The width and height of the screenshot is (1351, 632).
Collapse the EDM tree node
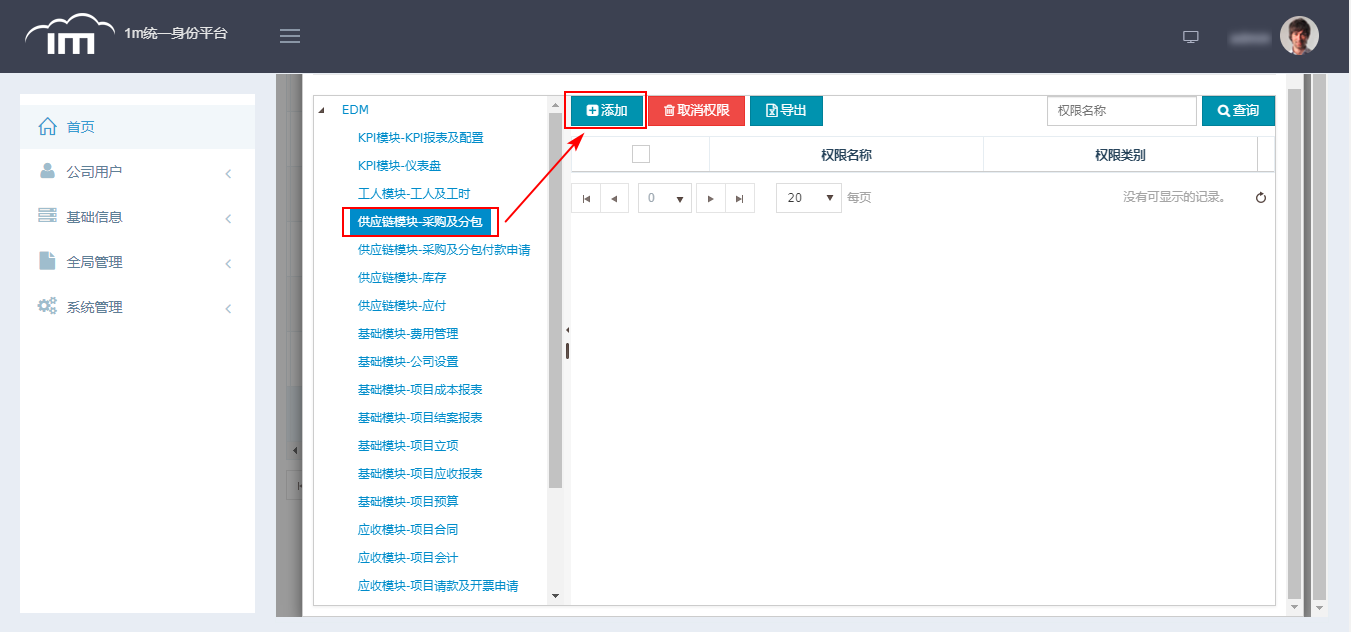click(321, 110)
